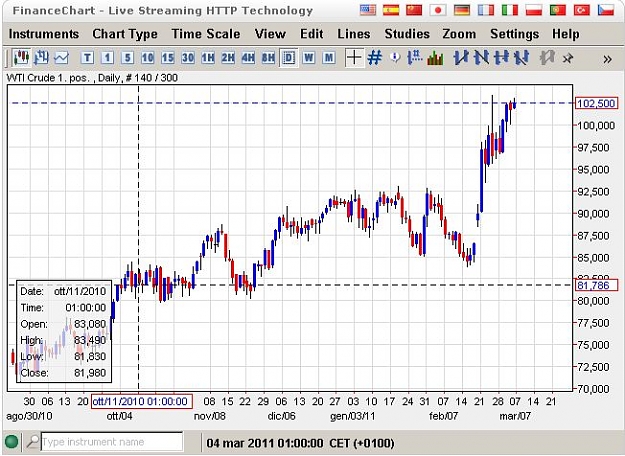Select the horizontal line drawing tool
This screenshot has width=625, height=456.
pyautogui.click(x=501, y=58)
